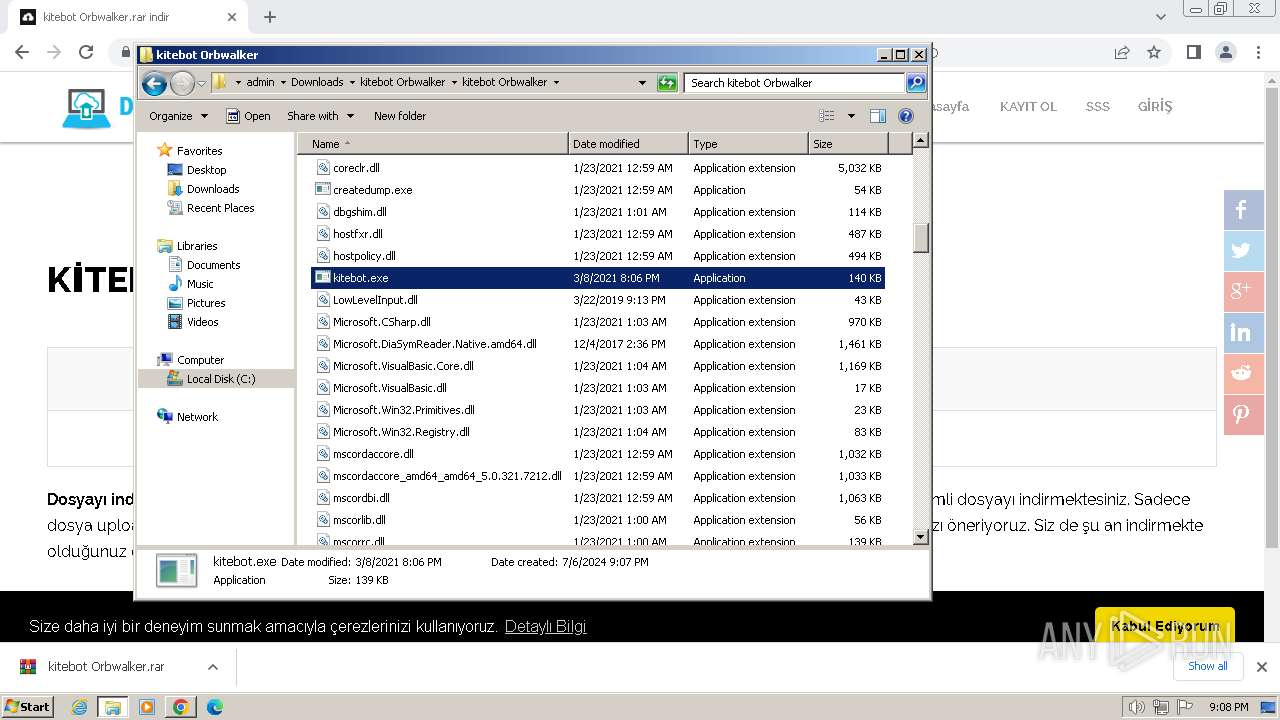Click the search magnifier icon in Explorer
Image resolution: width=1280 pixels, height=720 pixels.
click(915, 83)
